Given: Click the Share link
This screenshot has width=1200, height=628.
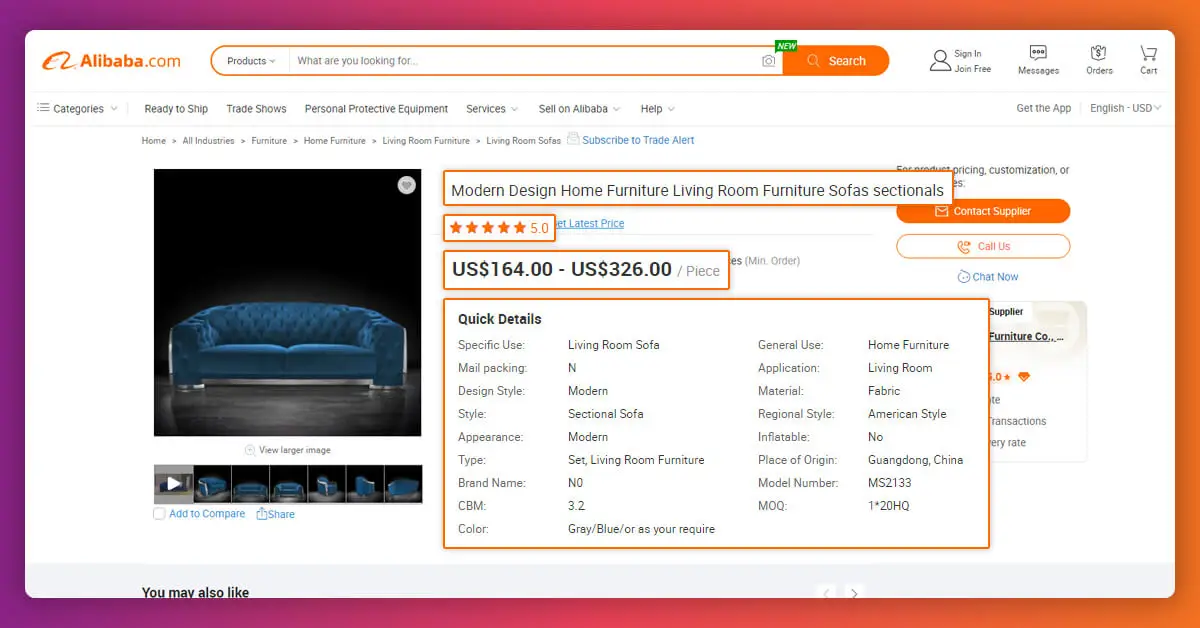Looking at the screenshot, I should [276, 514].
